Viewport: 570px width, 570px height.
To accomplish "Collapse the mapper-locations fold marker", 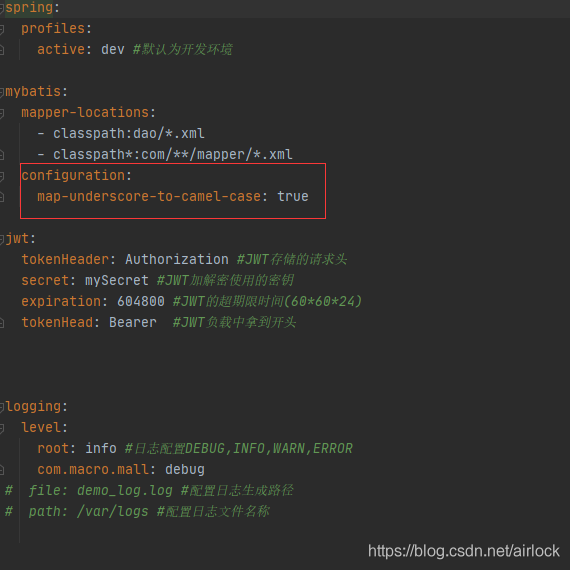I will 1,113.
